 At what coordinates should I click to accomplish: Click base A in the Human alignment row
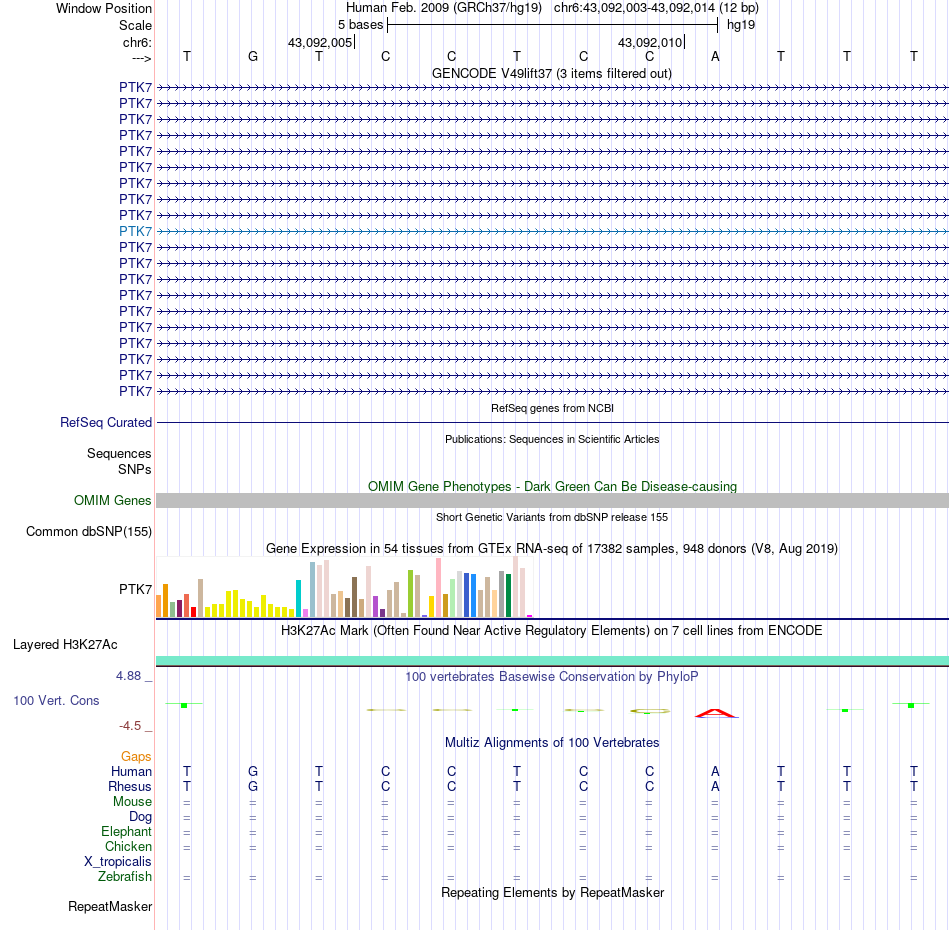point(715,771)
